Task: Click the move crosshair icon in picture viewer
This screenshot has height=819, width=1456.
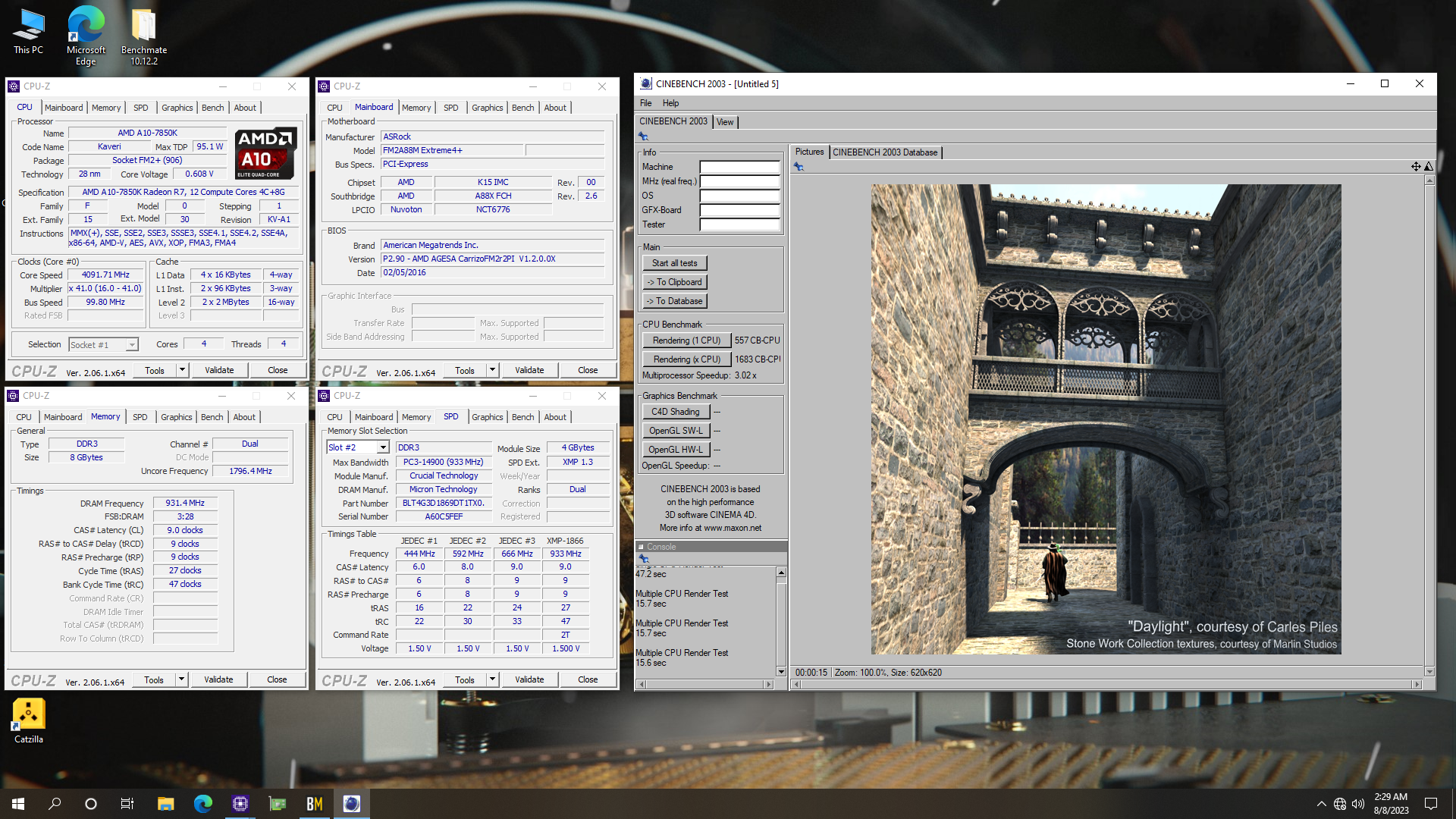Action: [x=1416, y=167]
